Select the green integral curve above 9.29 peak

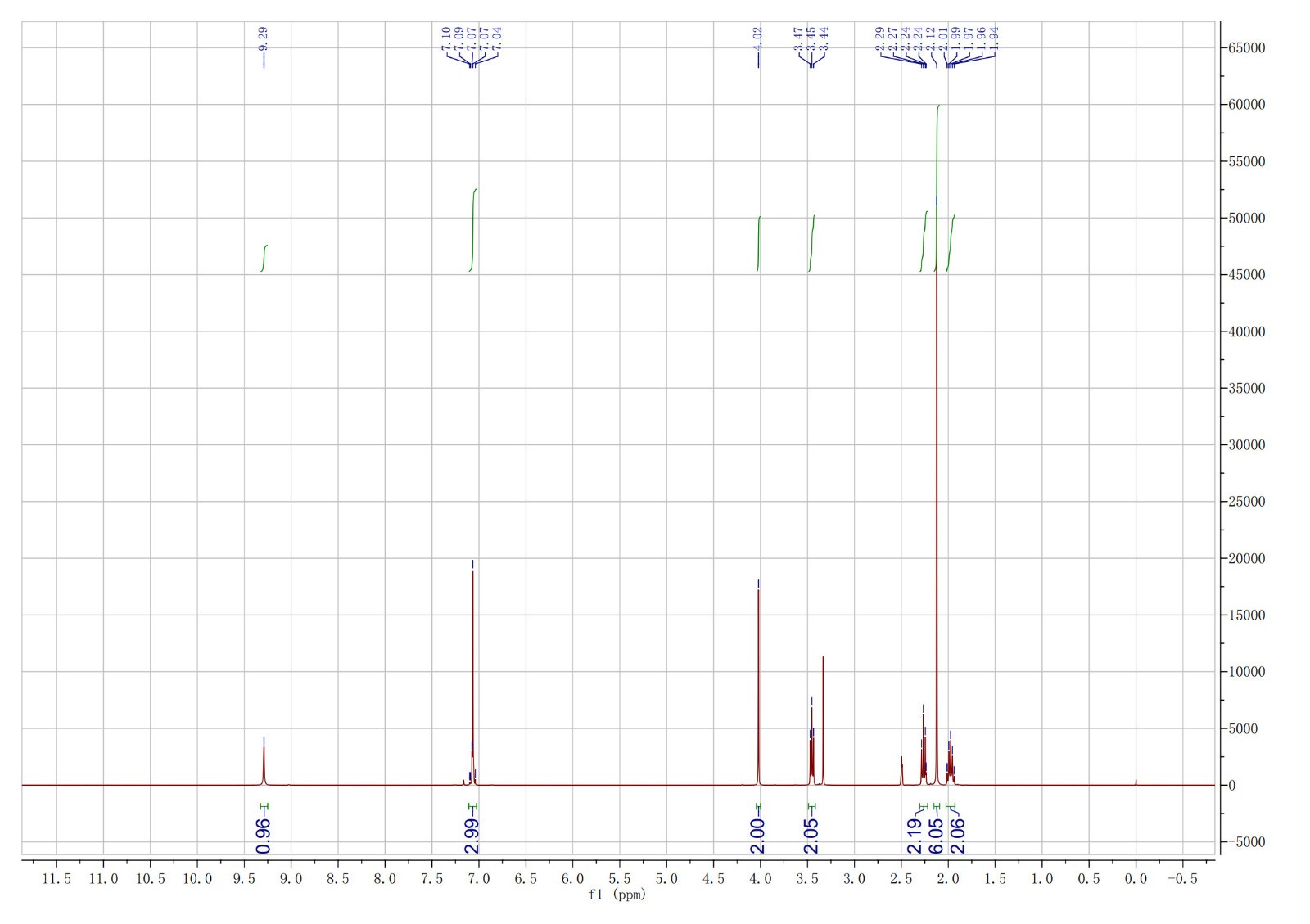(264, 258)
